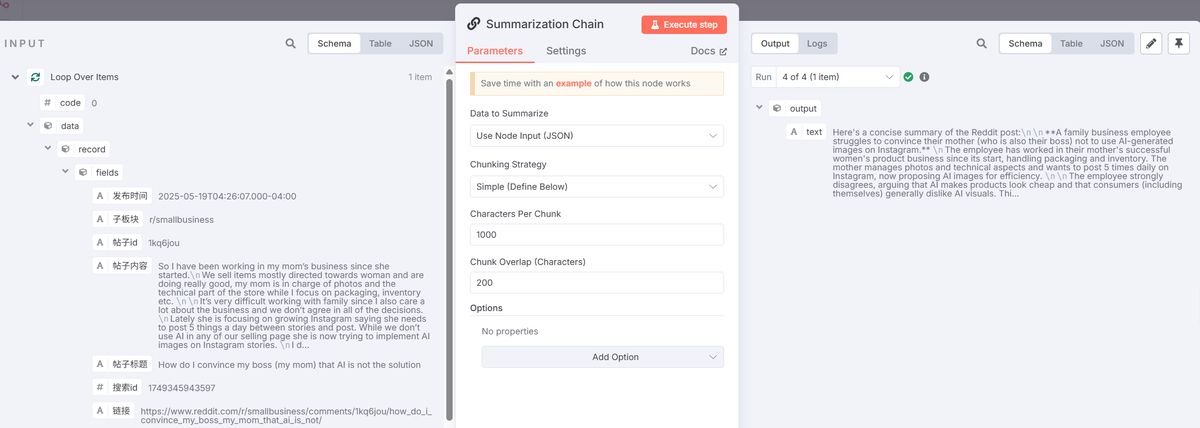
Task: Open the Chunking Strategy dropdown
Action: [597, 187]
